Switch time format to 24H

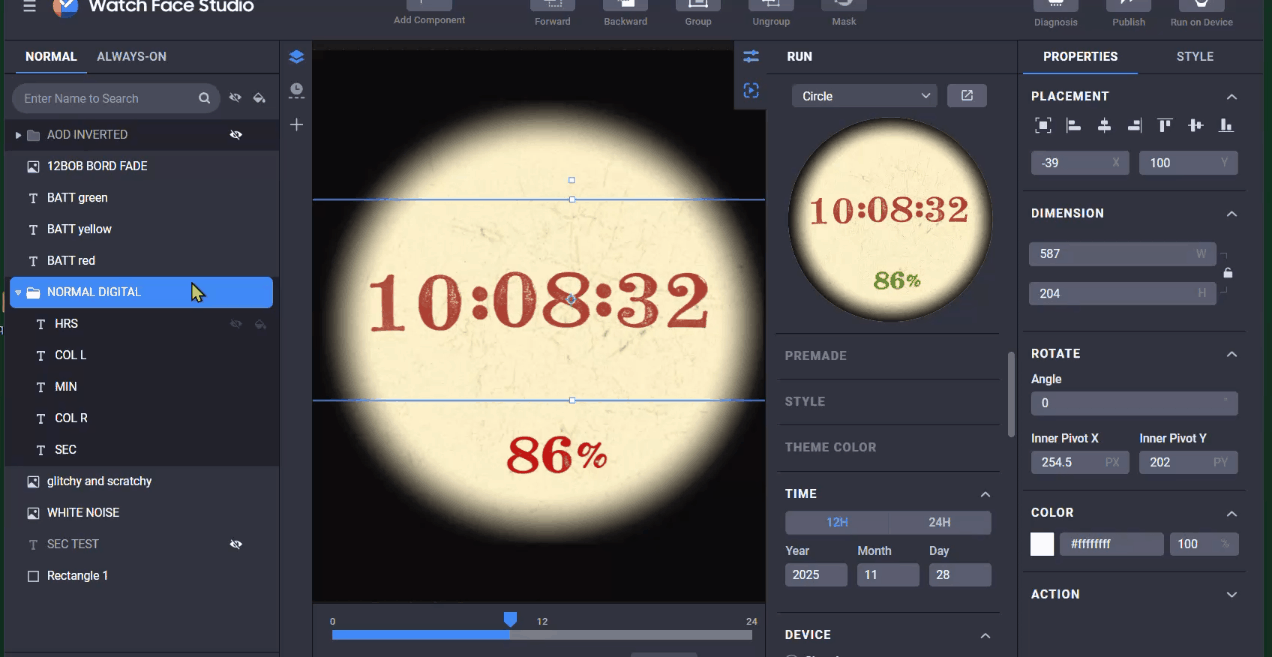939,522
